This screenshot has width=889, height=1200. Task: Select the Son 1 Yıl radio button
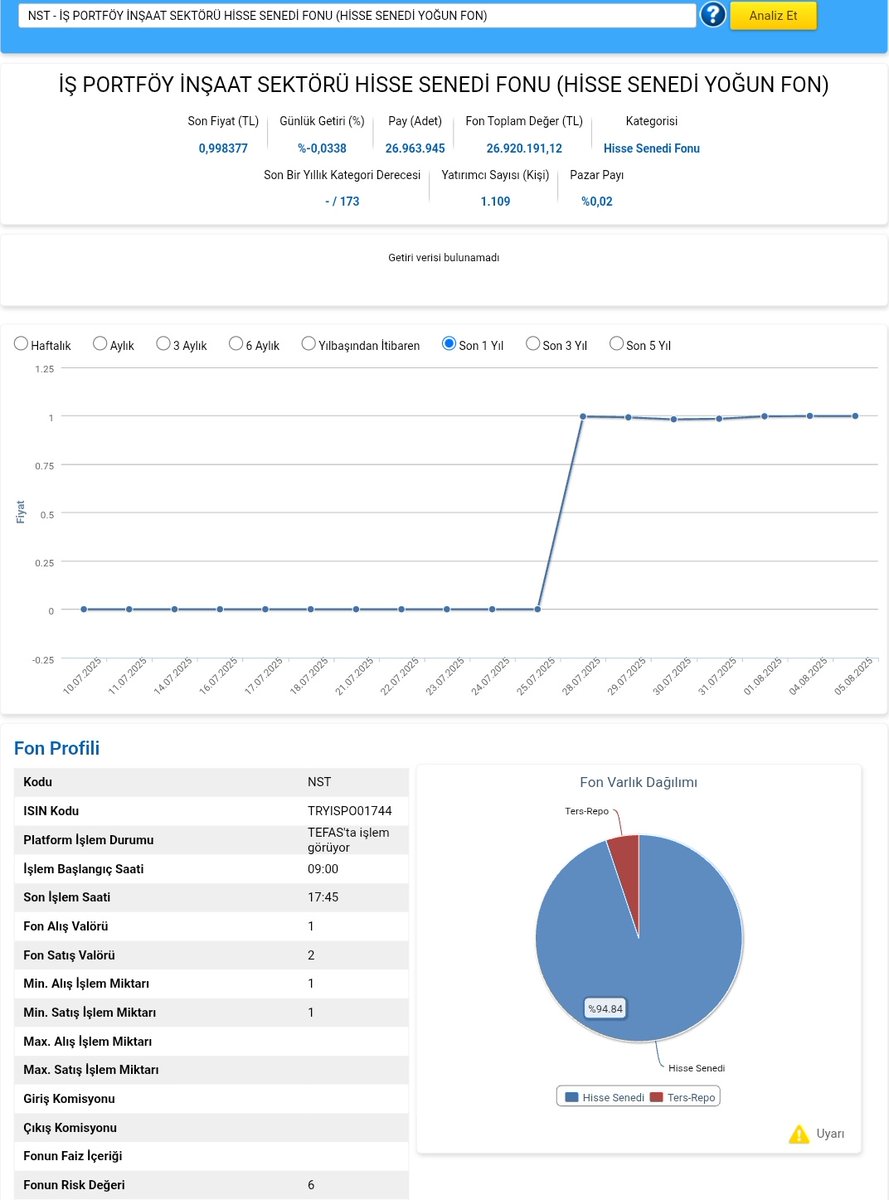coord(449,344)
